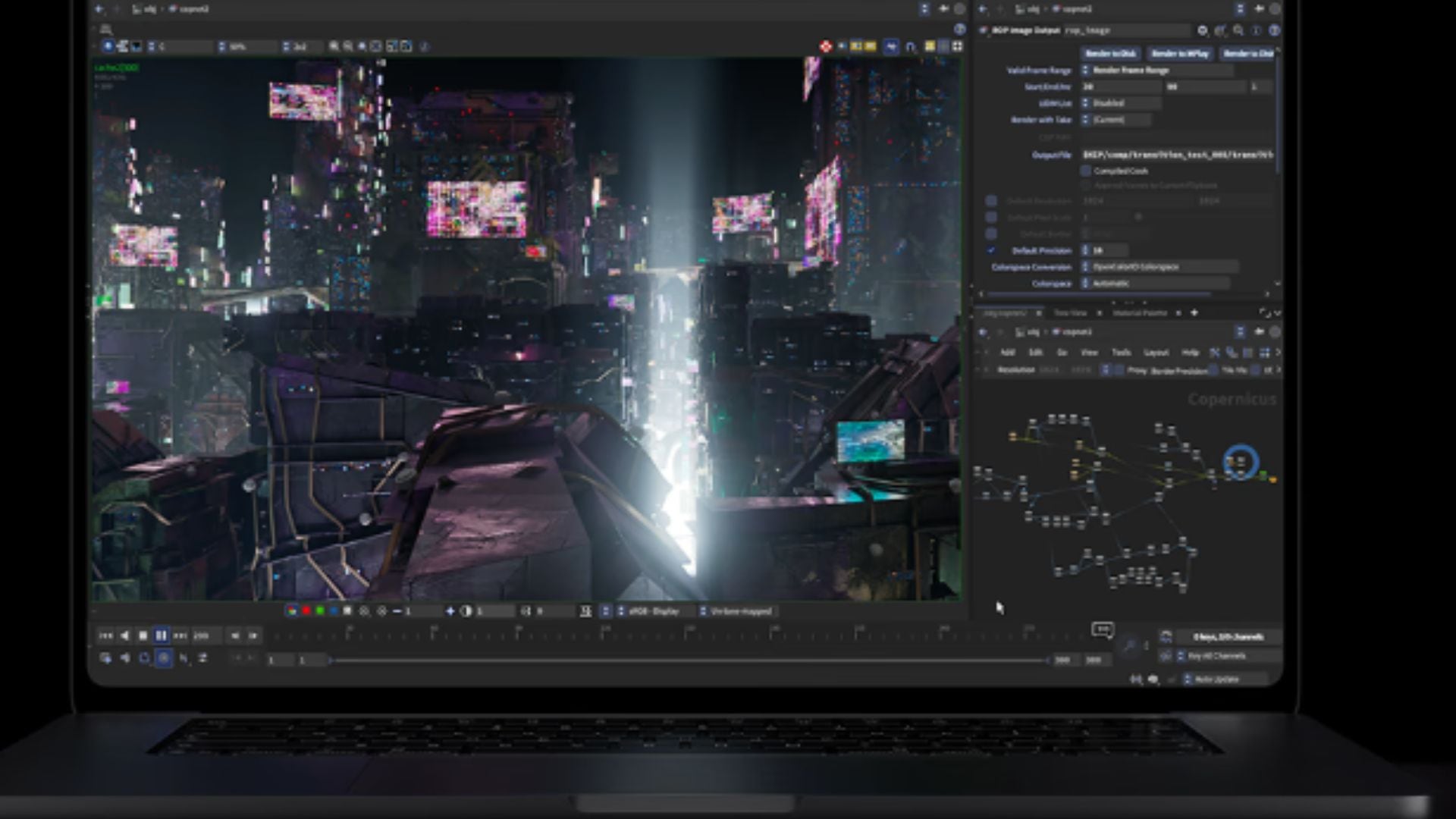Click the Output File path field
The height and width of the screenshot is (819, 1456).
(x=1178, y=155)
